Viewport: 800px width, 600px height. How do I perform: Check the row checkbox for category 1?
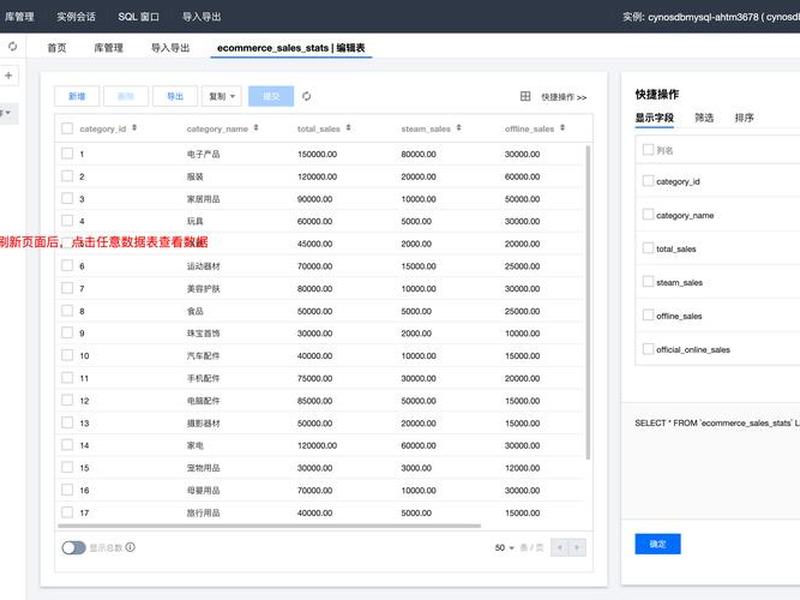[67, 153]
